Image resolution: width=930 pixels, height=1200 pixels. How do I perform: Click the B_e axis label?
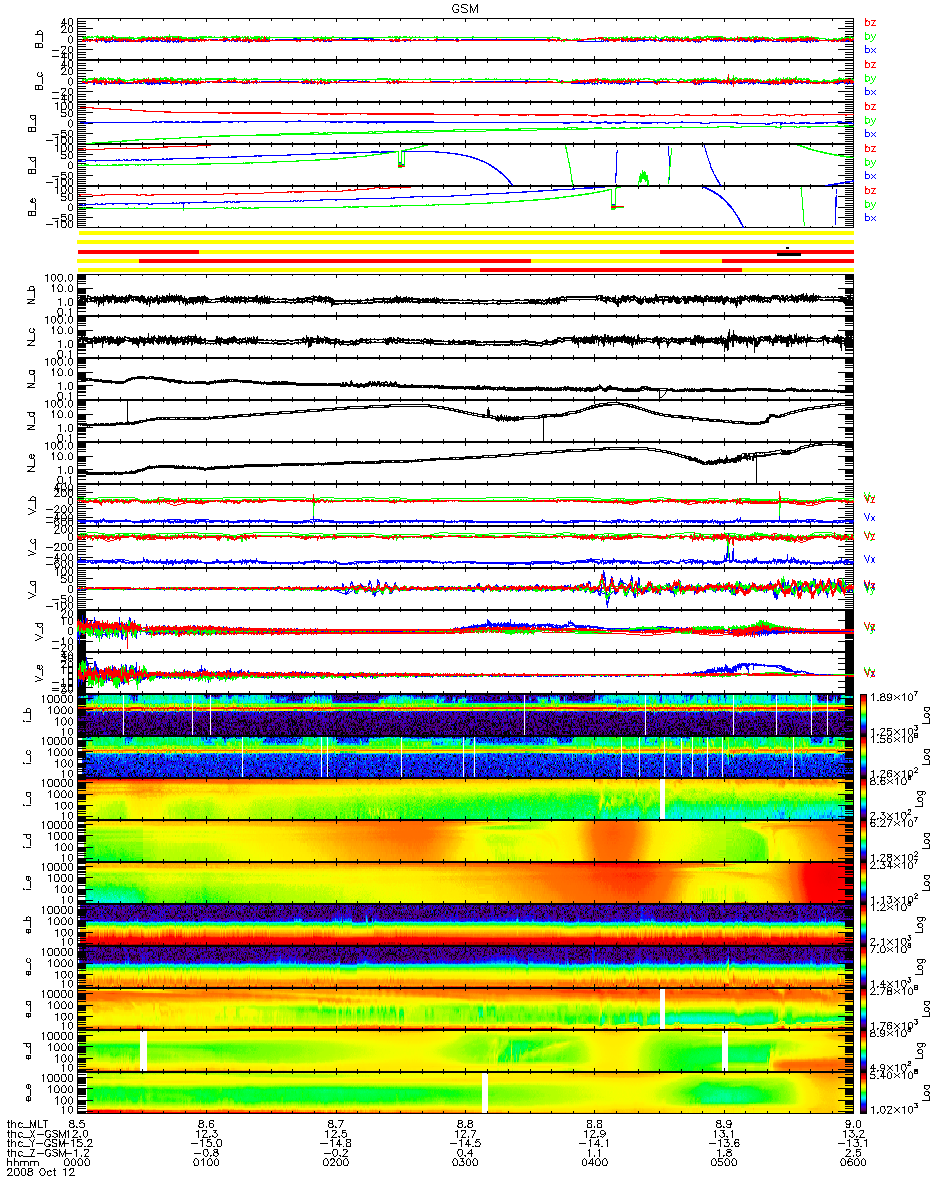32,208
